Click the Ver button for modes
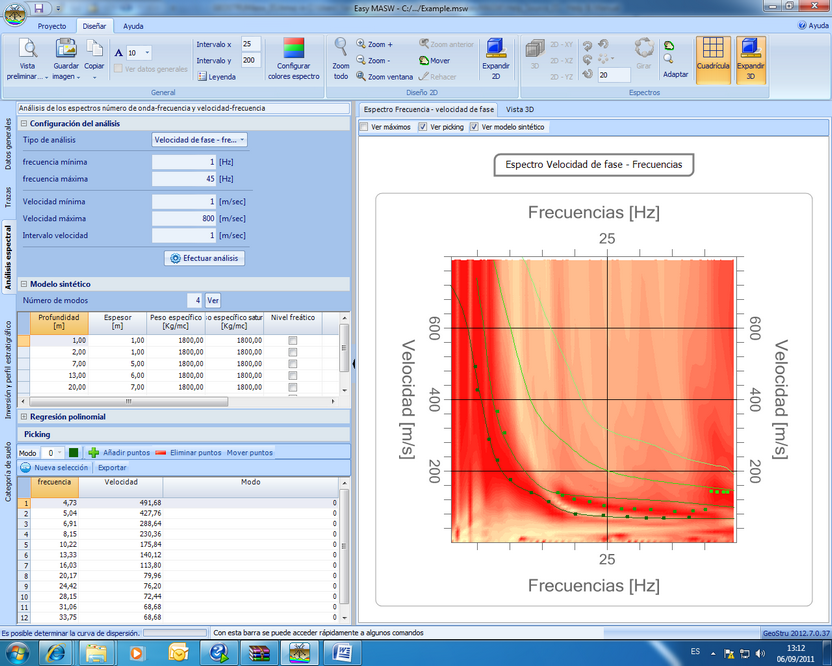This screenshot has height=666, width=832. (213, 300)
